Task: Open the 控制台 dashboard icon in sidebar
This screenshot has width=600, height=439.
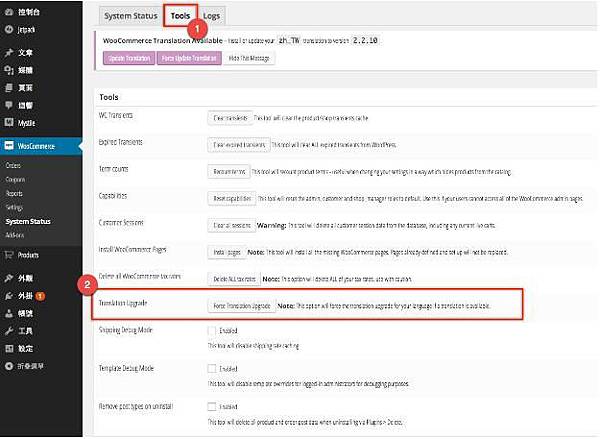Action: [x=9, y=12]
